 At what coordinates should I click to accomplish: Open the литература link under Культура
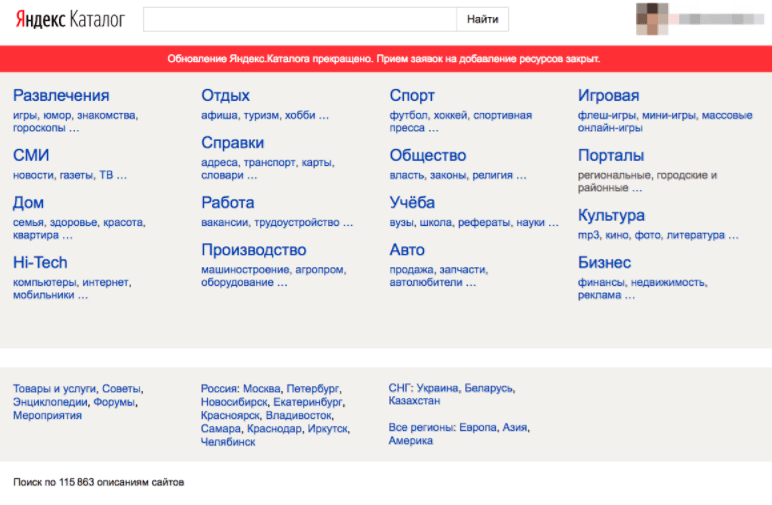pyautogui.click(x=695, y=235)
